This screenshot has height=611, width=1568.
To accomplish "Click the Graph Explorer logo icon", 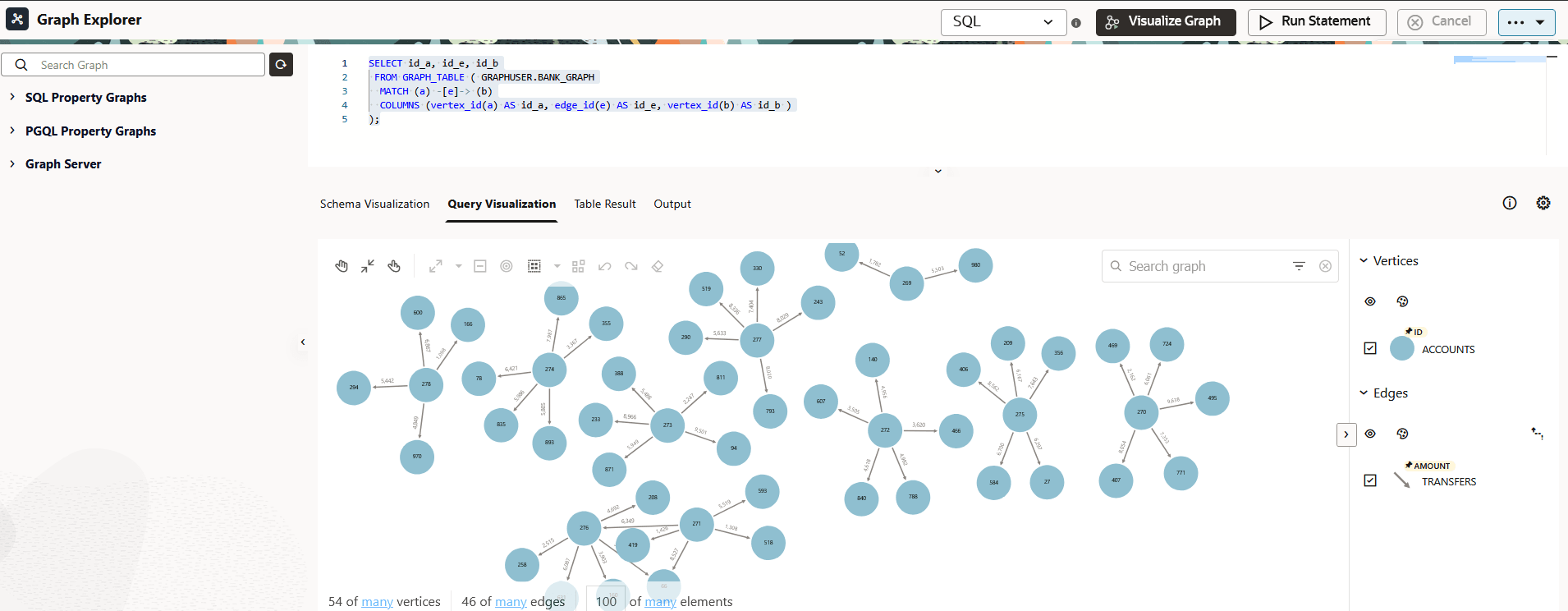I will click(x=17, y=19).
